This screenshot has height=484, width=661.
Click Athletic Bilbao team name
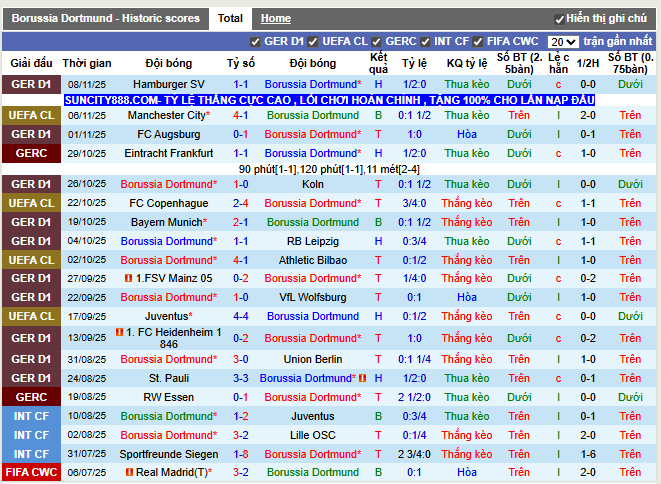point(313,260)
